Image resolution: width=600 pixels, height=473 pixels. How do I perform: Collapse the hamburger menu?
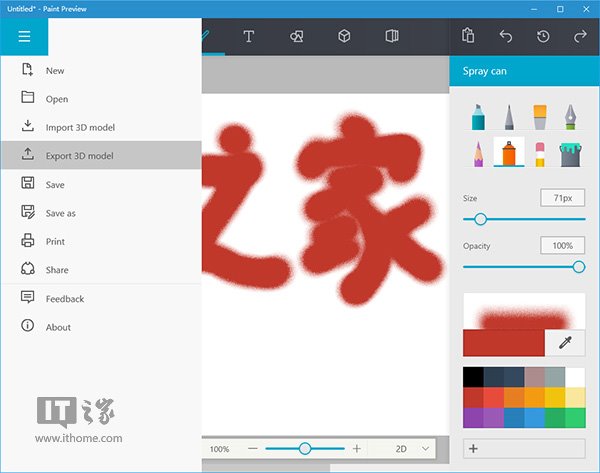pos(24,37)
